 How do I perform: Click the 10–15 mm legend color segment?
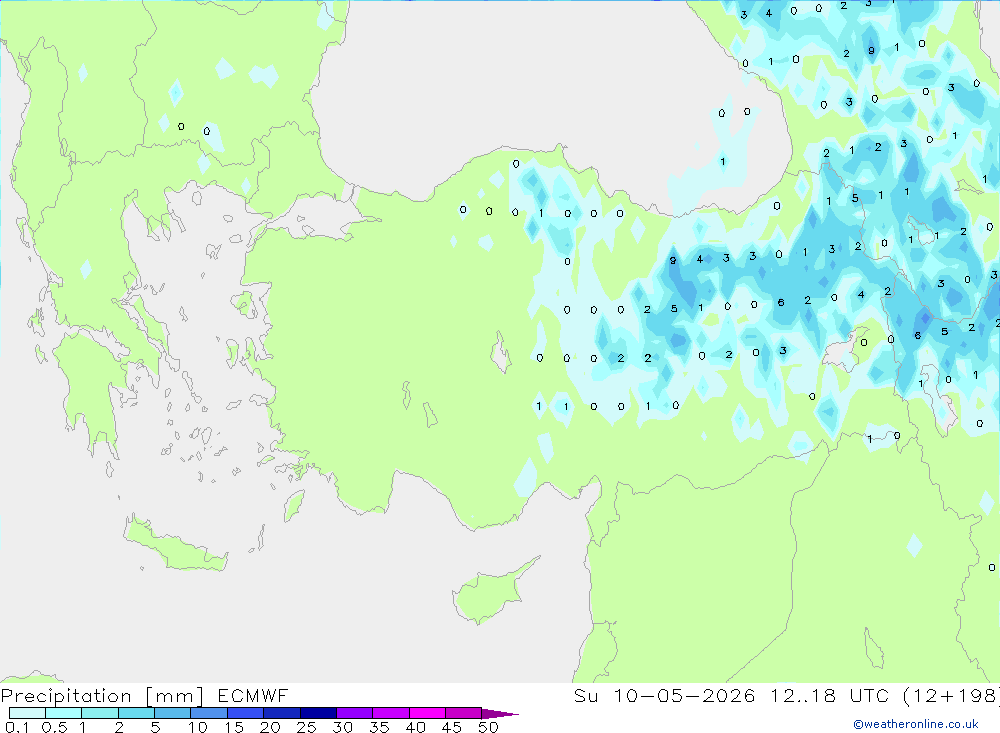point(209,713)
